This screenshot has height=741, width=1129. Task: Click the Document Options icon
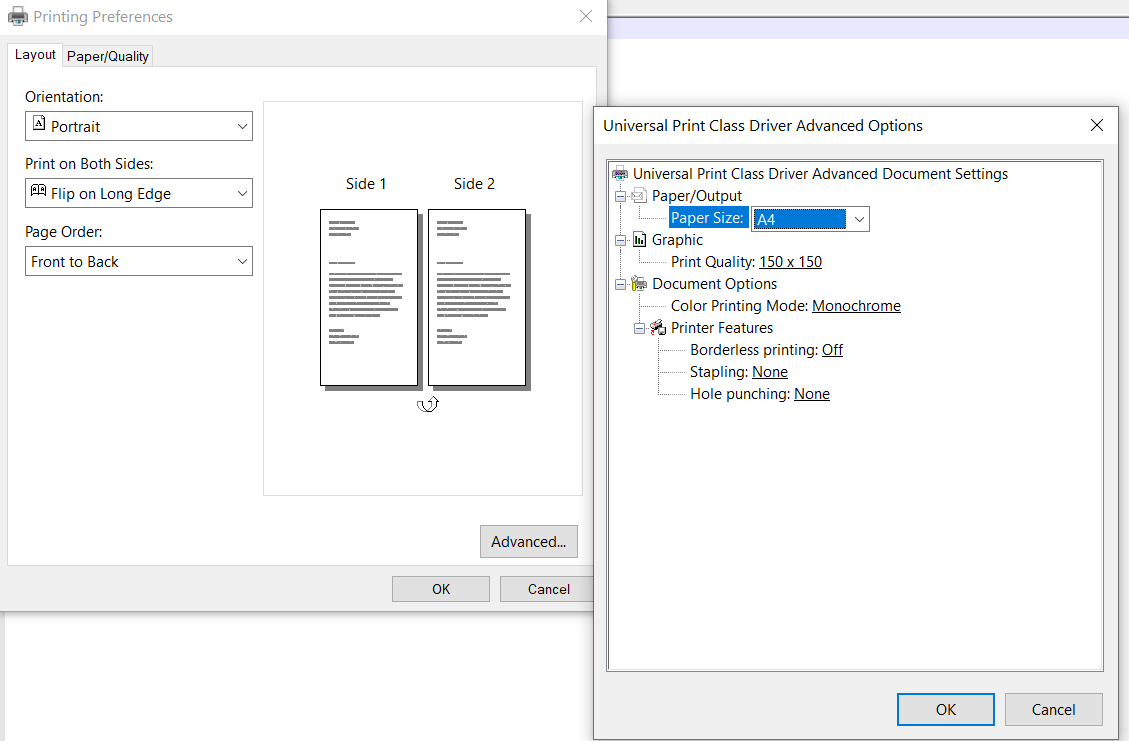coord(640,284)
